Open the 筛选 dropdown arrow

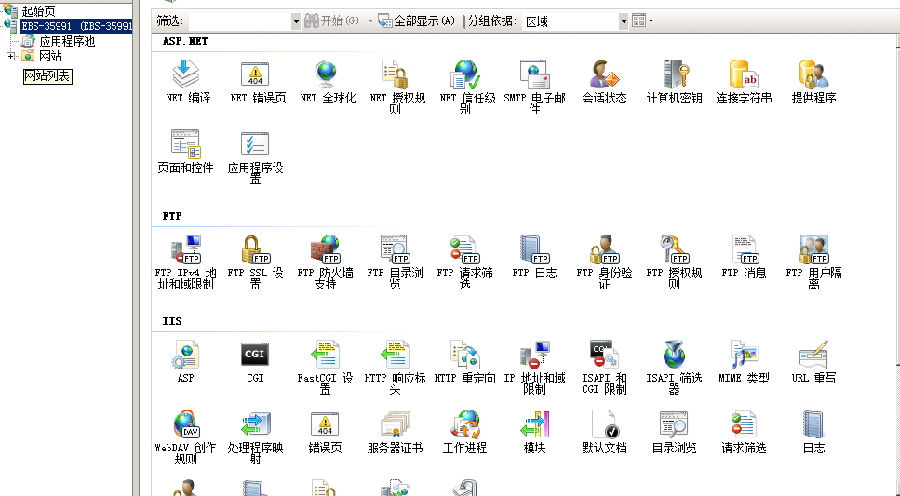tap(295, 21)
